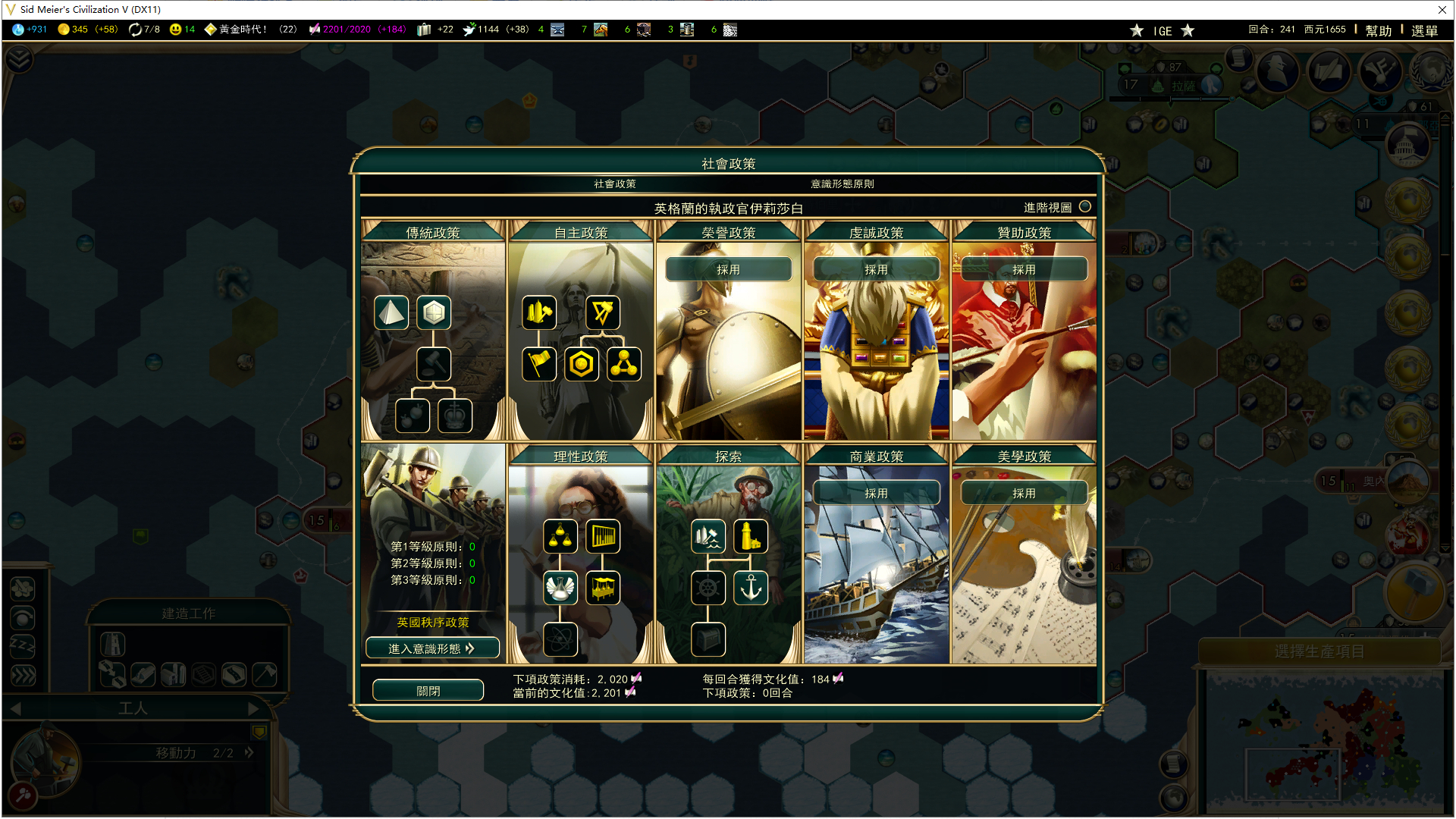Expand the top-left notification chevron

click(19, 59)
